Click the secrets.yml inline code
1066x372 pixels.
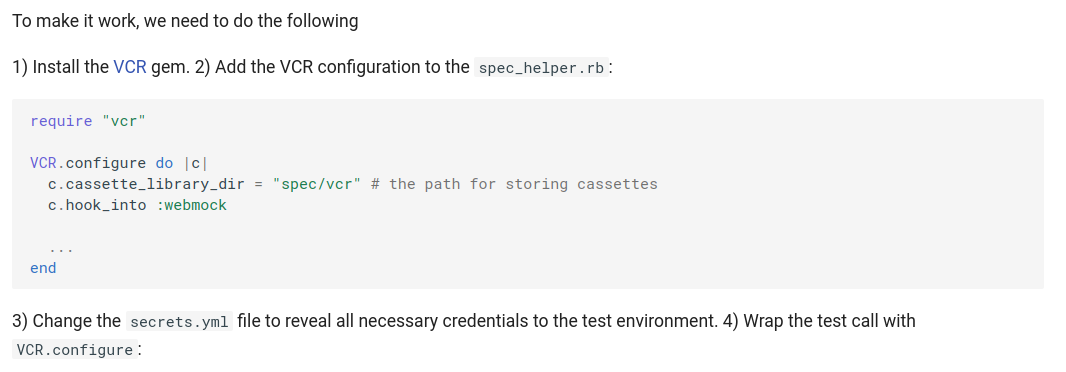click(180, 322)
